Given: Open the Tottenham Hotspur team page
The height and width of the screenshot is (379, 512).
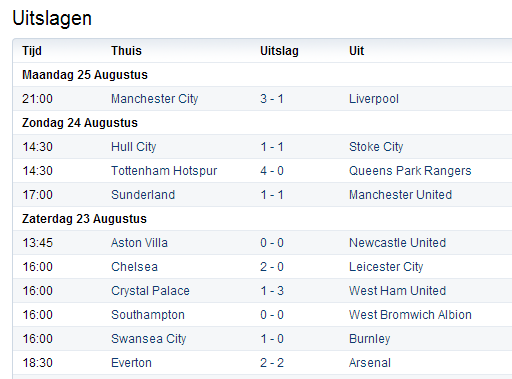Looking at the screenshot, I should click(164, 171).
